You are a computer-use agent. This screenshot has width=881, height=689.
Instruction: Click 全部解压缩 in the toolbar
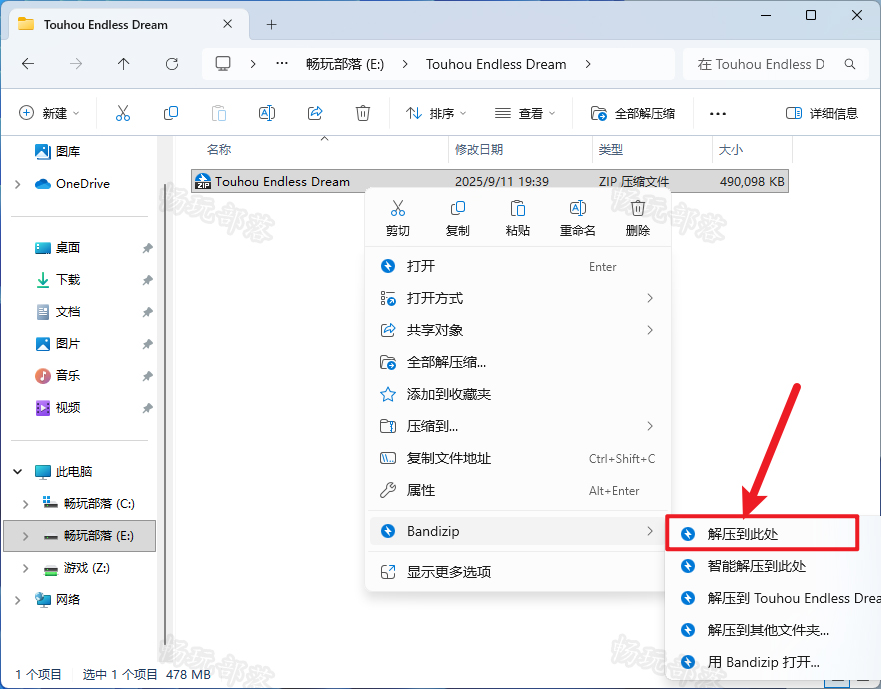pyautogui.click(x=633, y=113)
